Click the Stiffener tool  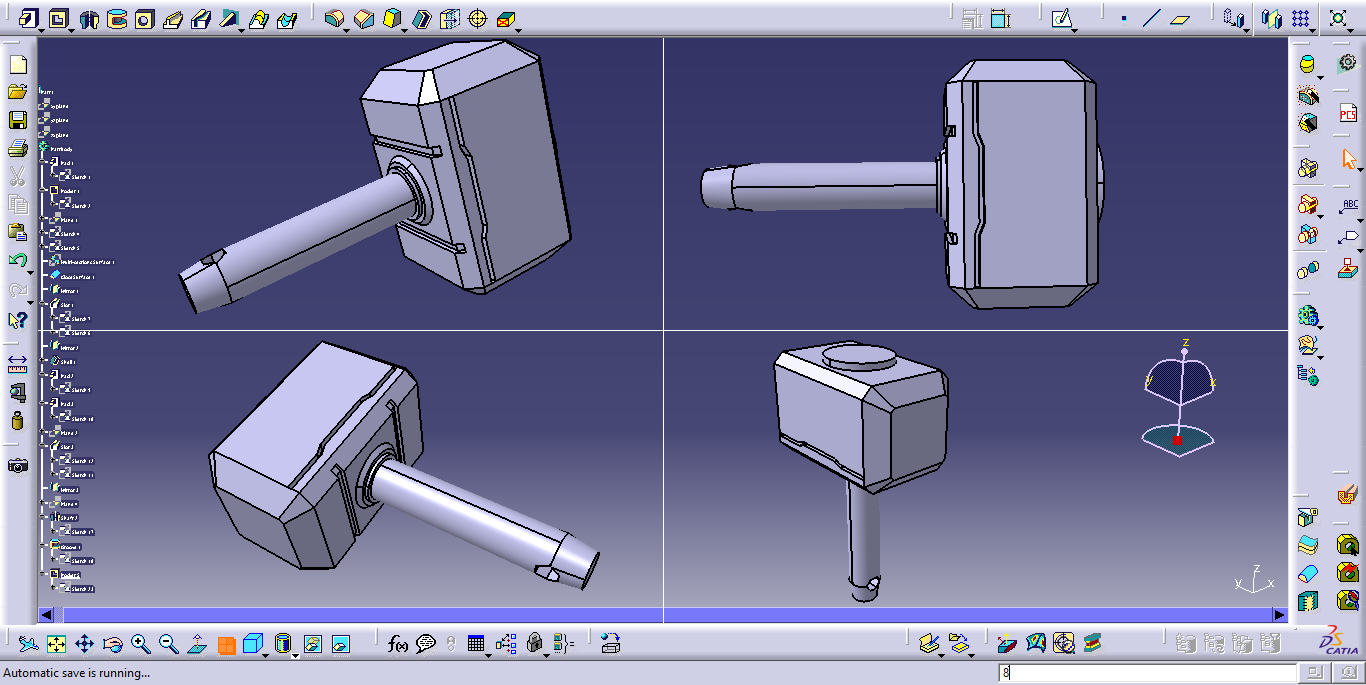(229, 18)
